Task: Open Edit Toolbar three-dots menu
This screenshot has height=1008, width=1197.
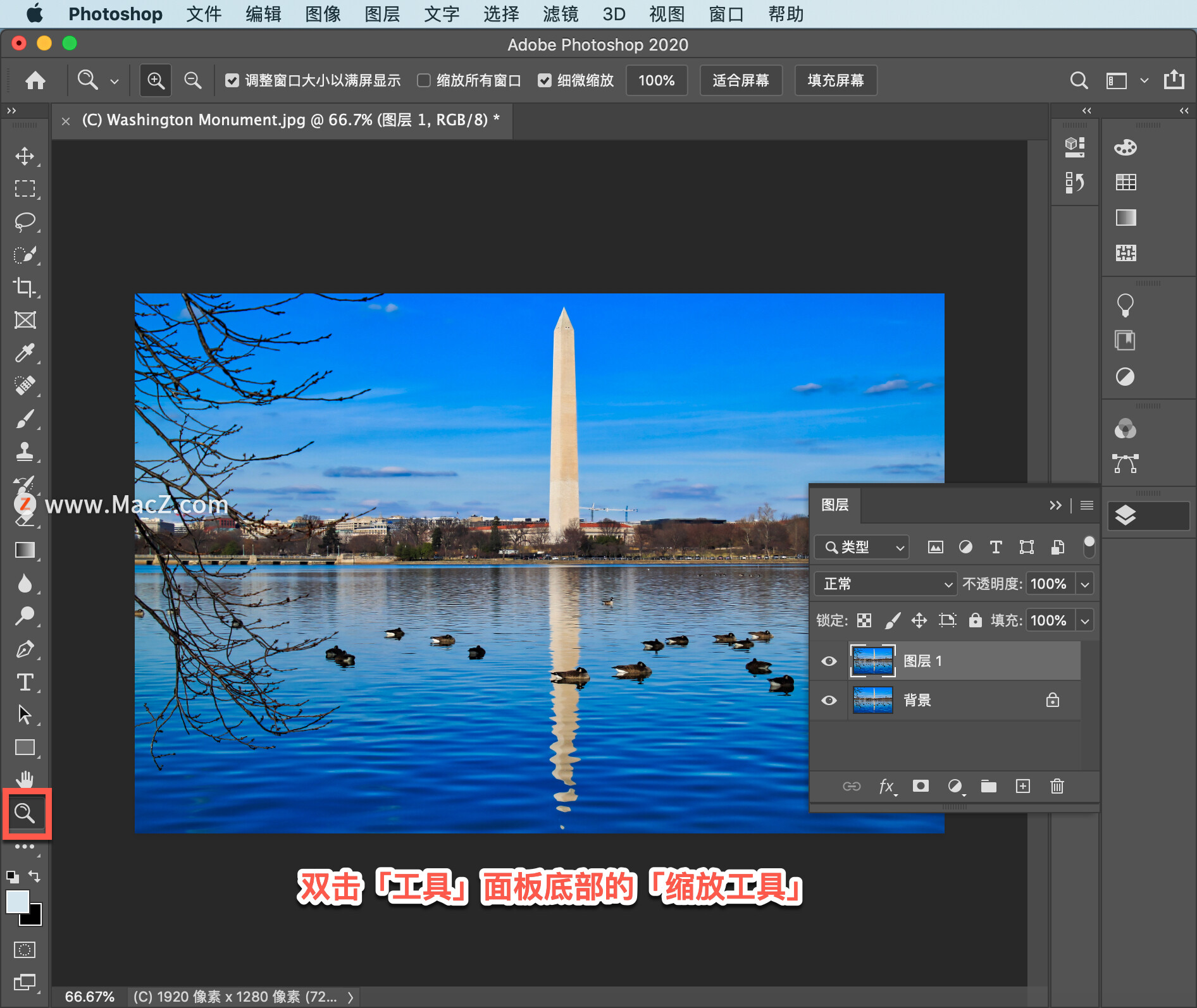Action: coord(25,847)
